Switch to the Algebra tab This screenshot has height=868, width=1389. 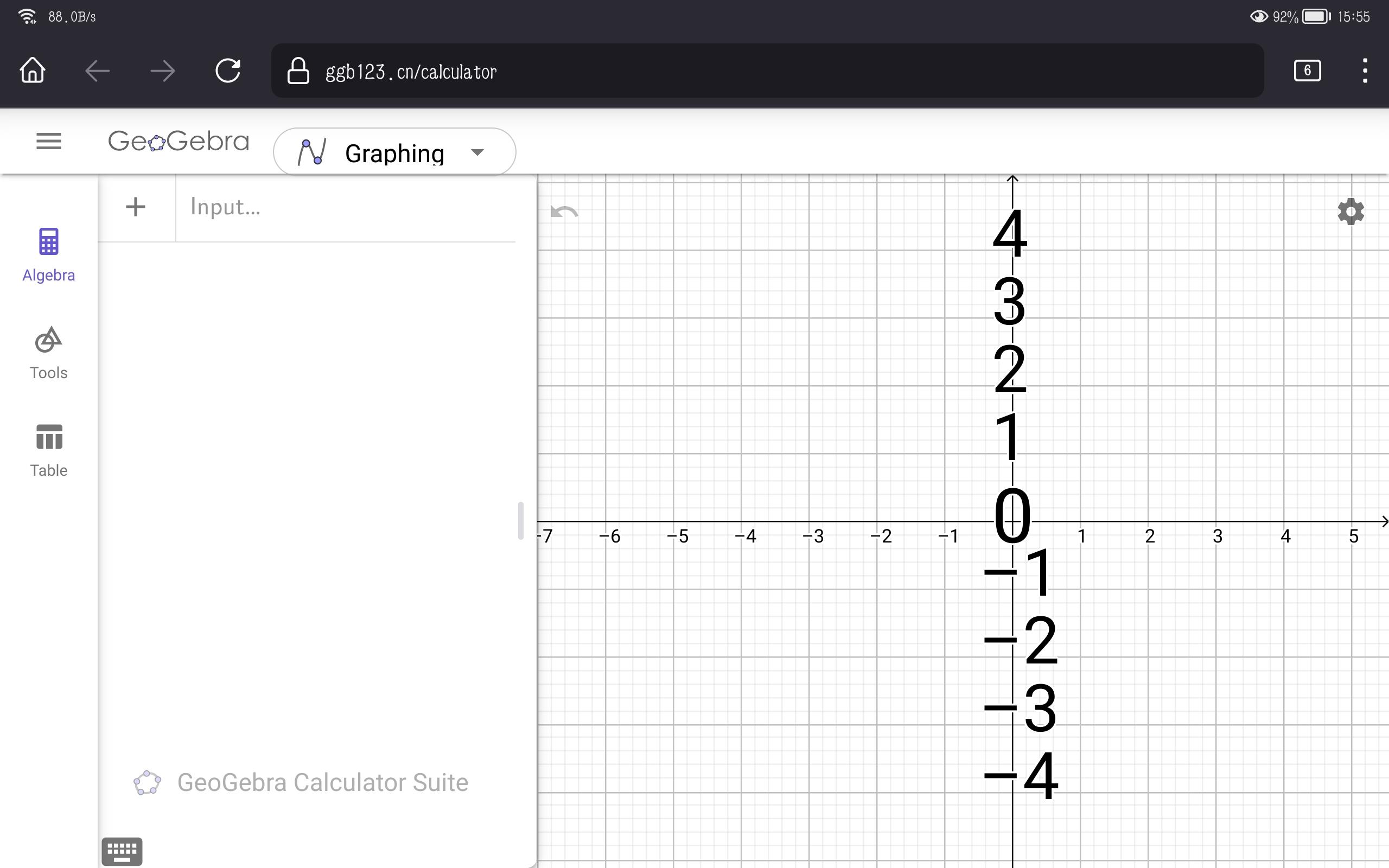coord(49,254)
